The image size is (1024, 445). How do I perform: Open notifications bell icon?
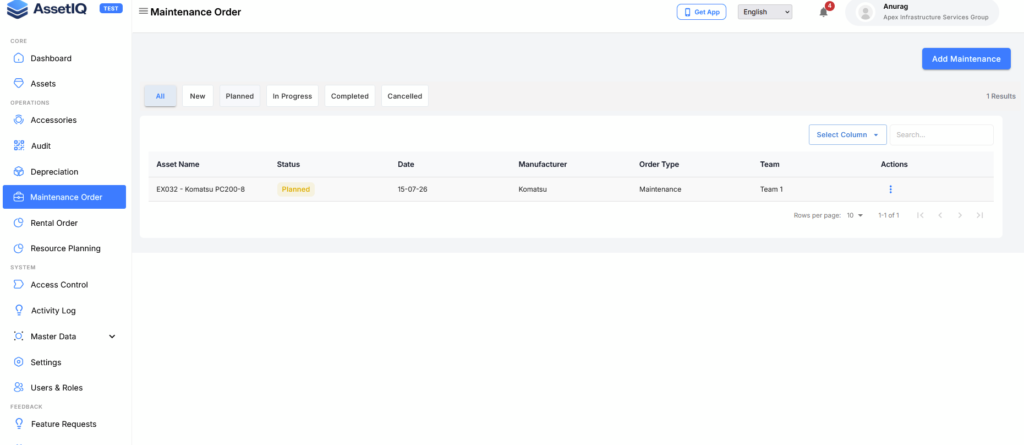(824, 12)
